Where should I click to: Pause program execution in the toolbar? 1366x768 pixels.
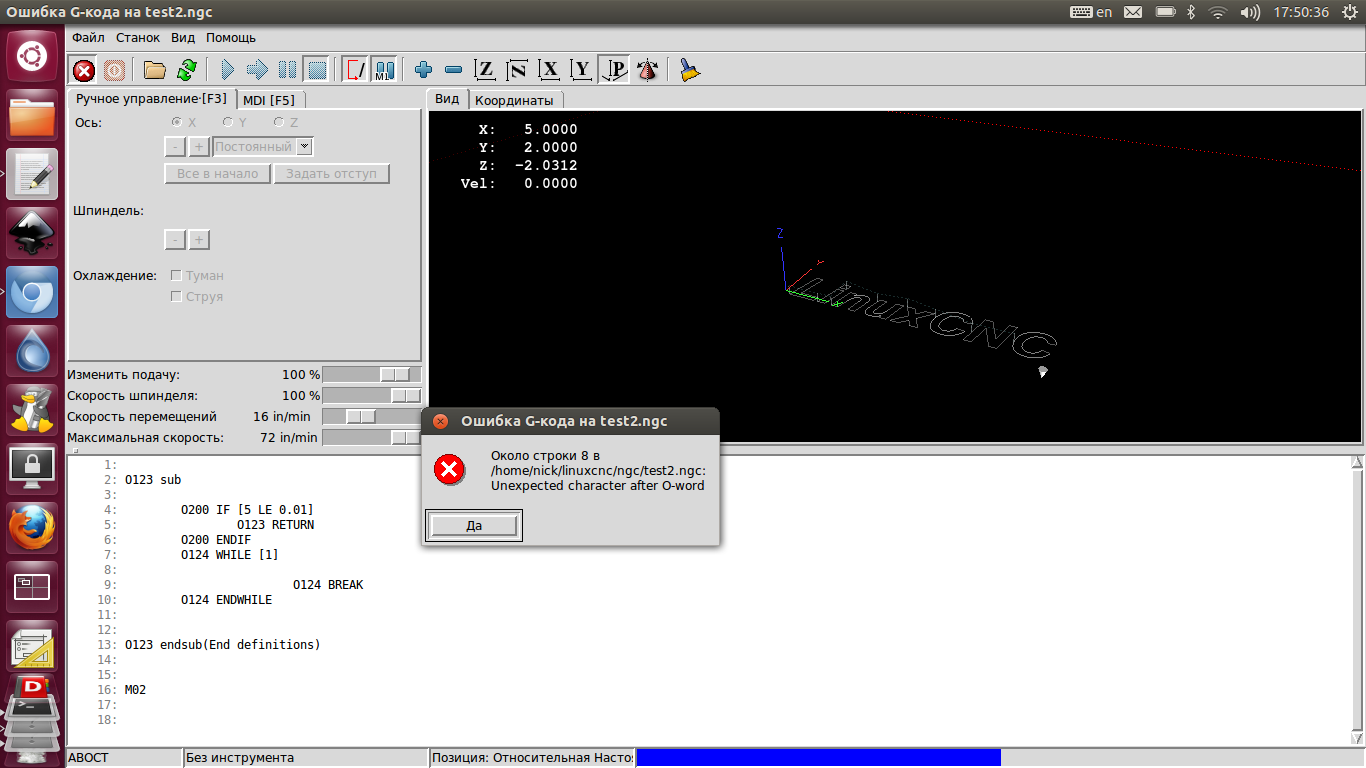(287, 70)
